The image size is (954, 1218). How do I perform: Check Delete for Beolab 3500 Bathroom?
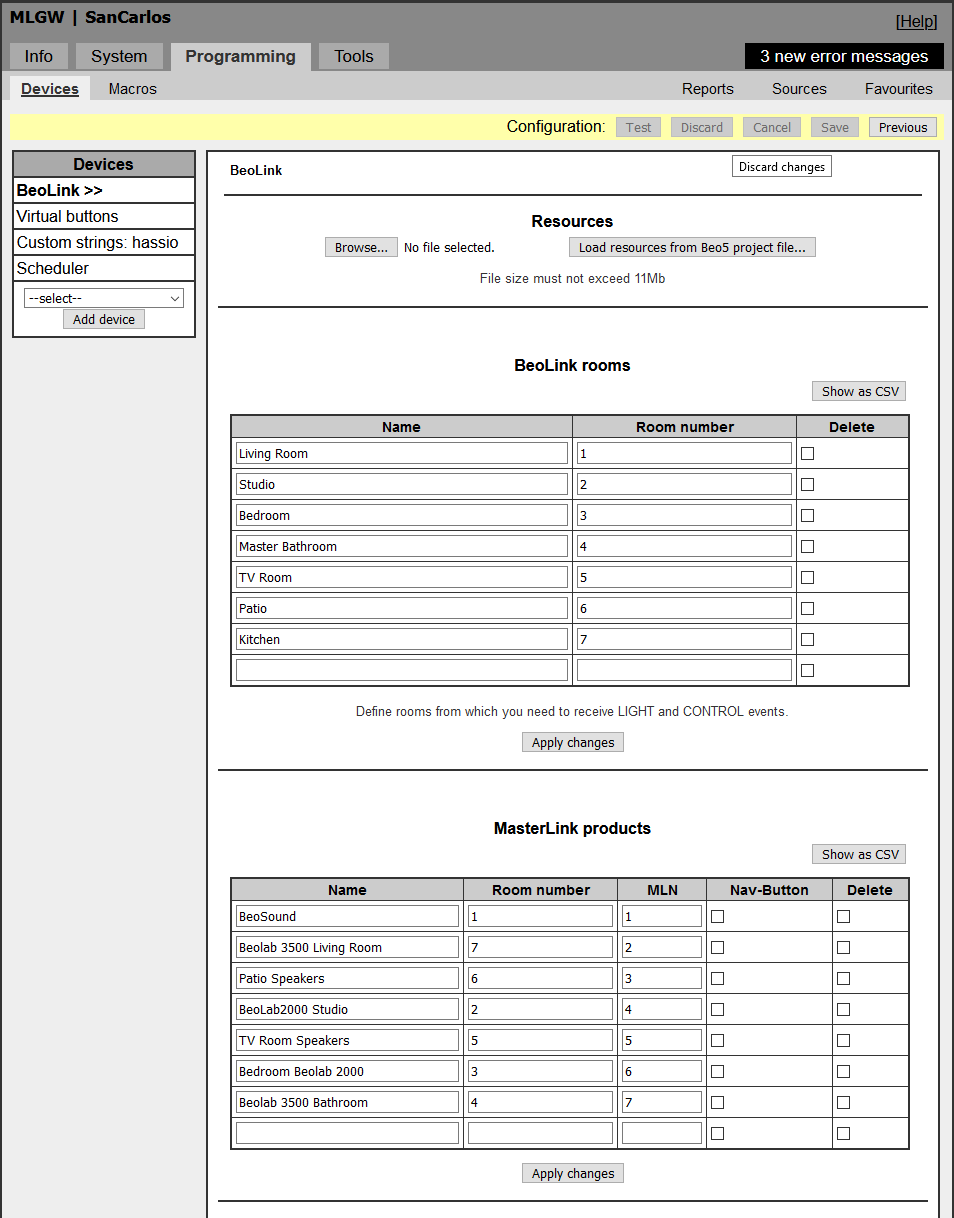point(844,1102)
